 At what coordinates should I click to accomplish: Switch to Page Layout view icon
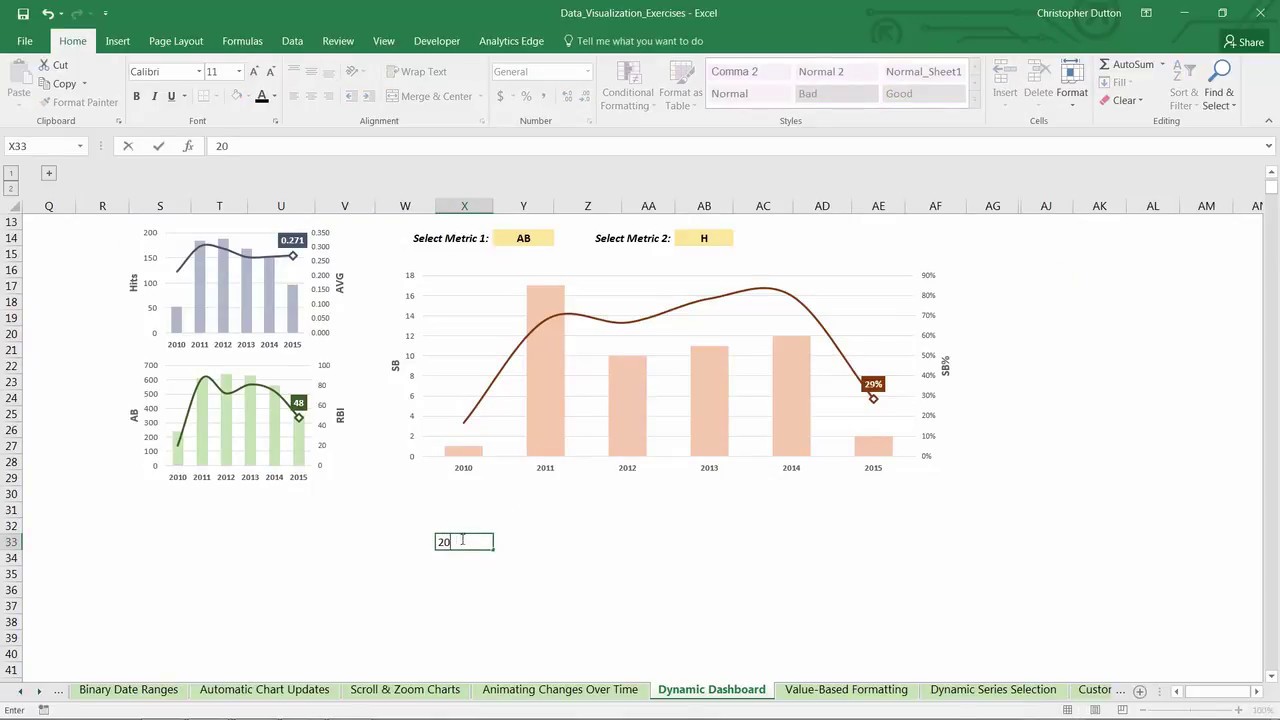[x=1093, y=710]
